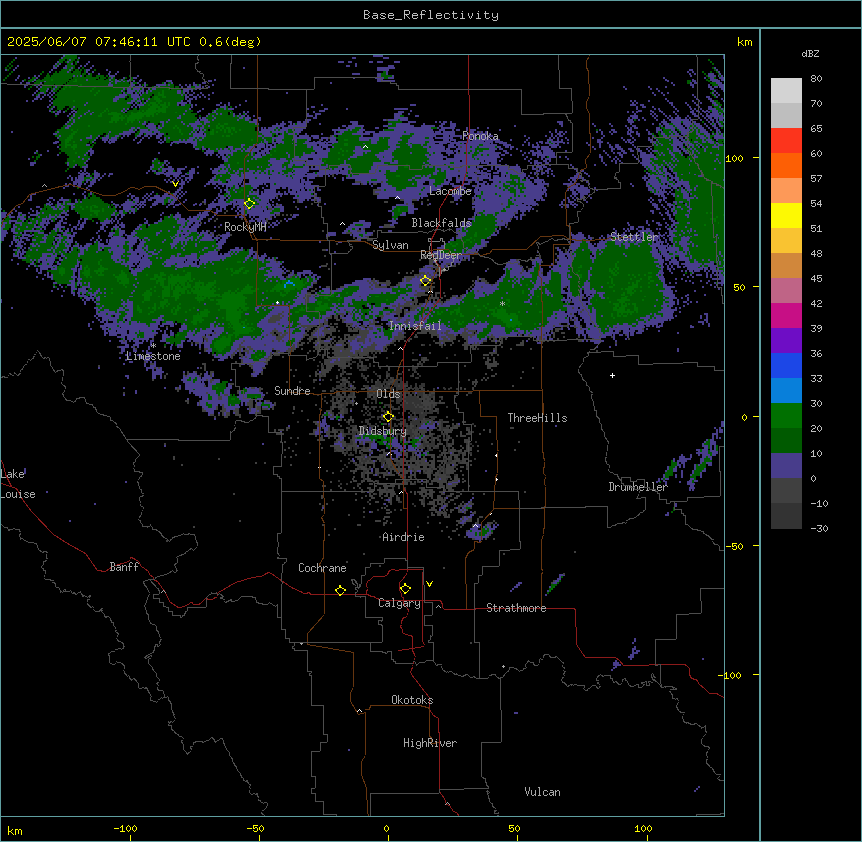Click the RockyMH label

click(245, 227)
